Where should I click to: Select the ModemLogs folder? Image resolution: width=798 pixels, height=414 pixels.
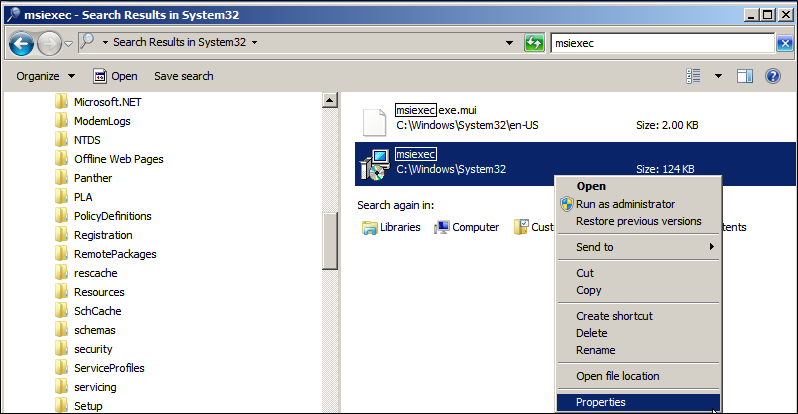(102, 121)
